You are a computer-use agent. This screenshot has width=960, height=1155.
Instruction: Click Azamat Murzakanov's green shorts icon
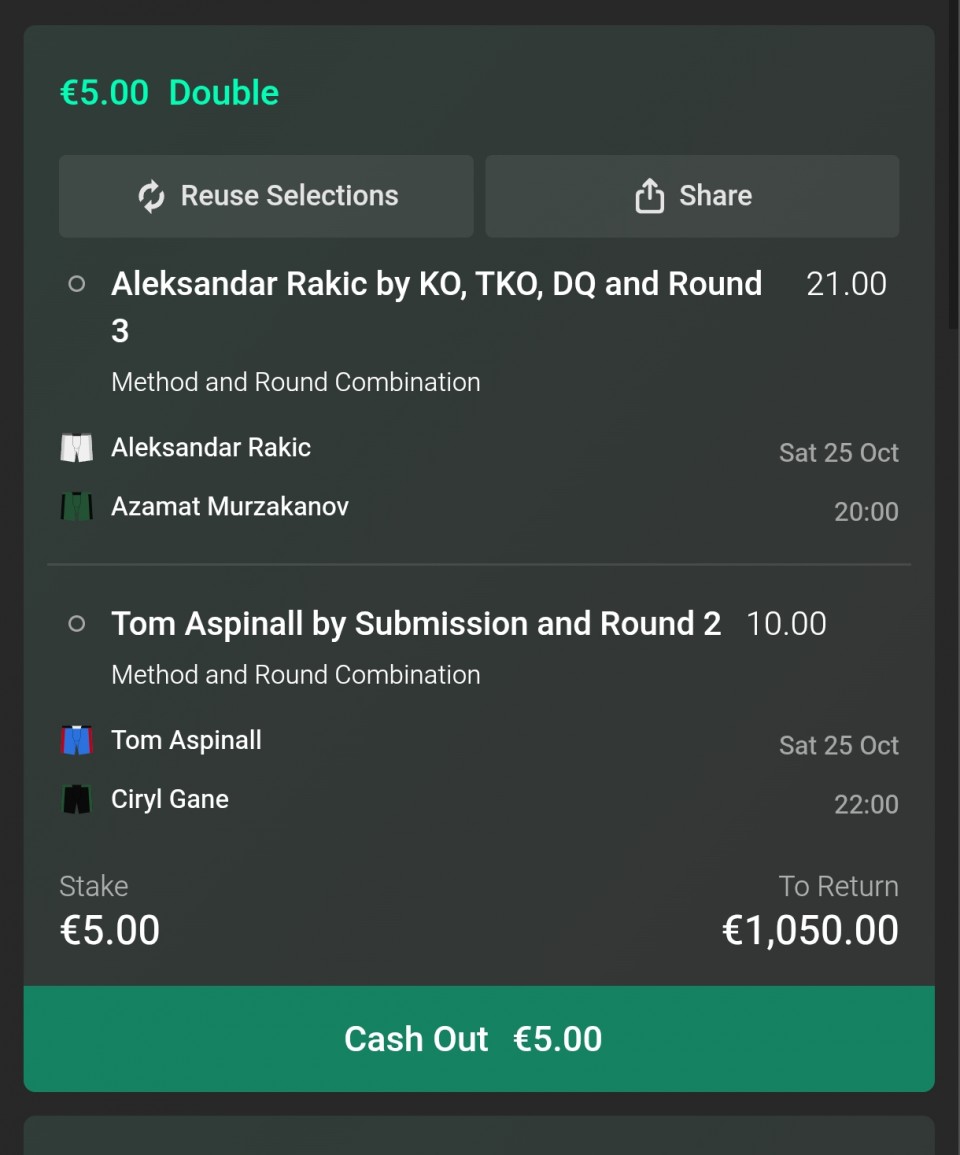[x=77, y=506]
